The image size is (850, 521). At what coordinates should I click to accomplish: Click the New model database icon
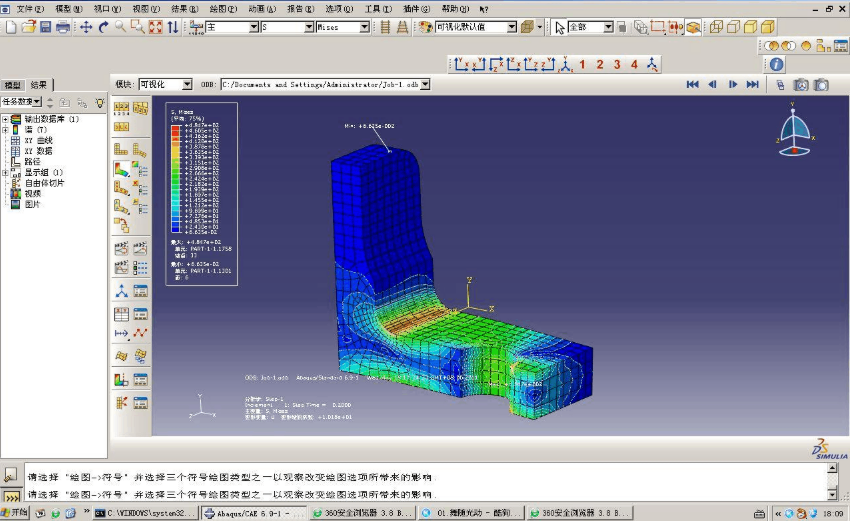tap(11, 27)
